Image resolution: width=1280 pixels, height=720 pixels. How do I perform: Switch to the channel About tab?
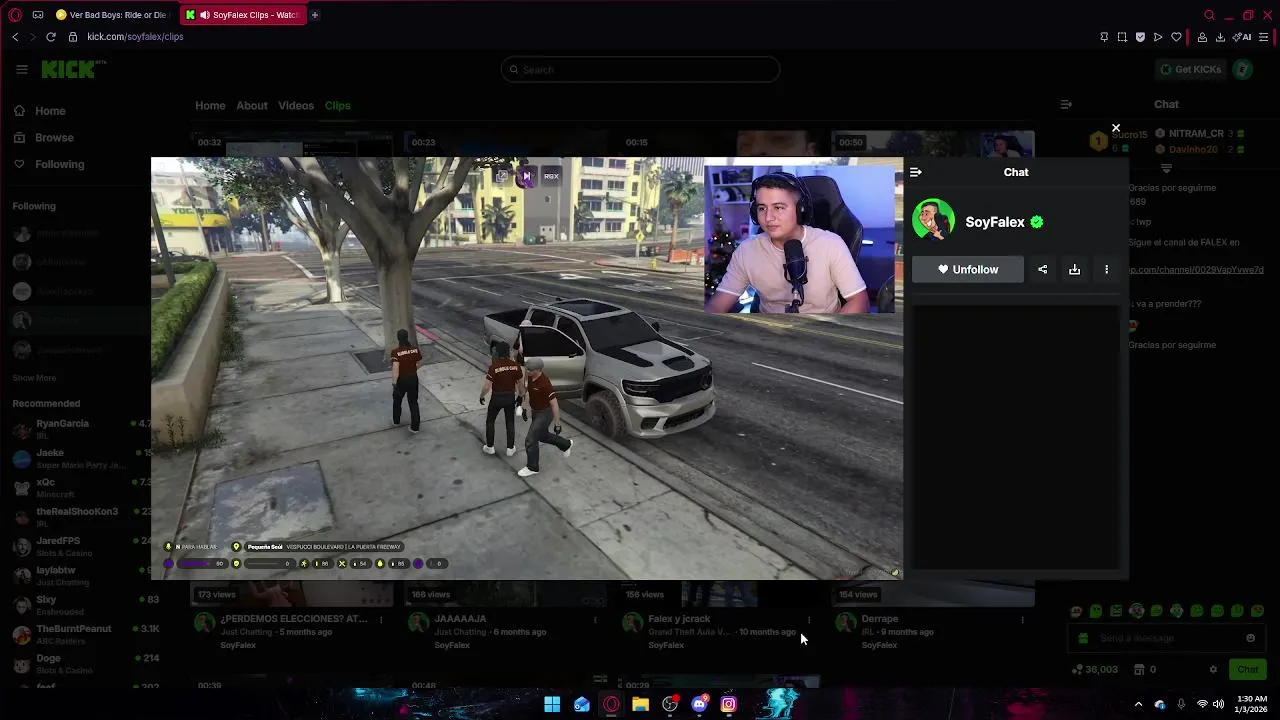252,105
